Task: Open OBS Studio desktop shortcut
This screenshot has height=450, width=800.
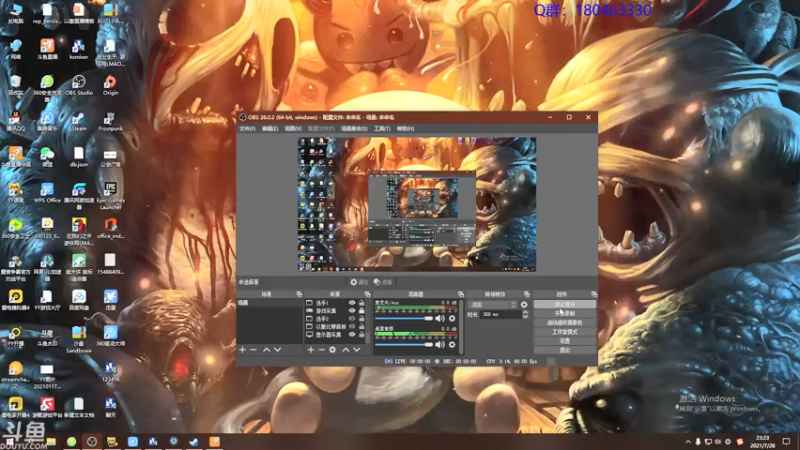Action: coord(79,86)
